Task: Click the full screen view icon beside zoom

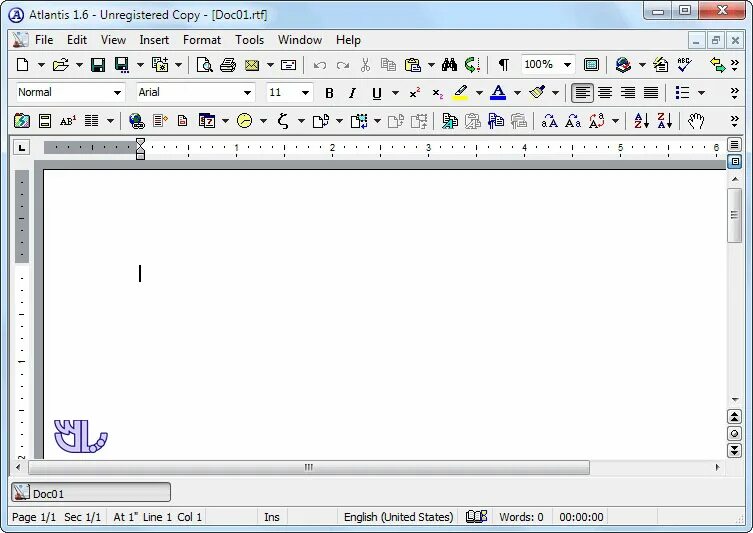Action: [x=591, y=64]
